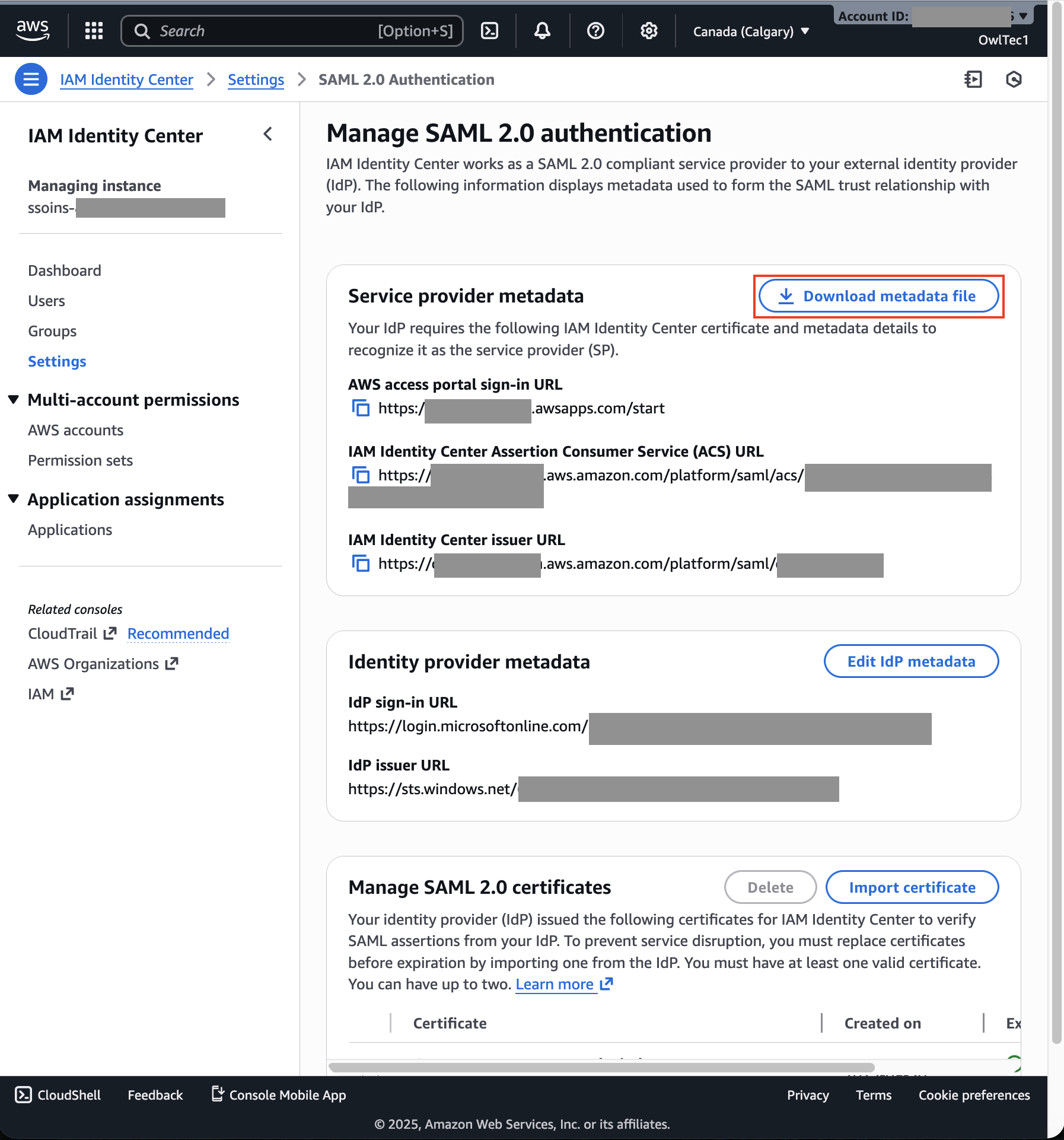
Task: Open AWS accounts in sidebar
Action: coord(76,430)
